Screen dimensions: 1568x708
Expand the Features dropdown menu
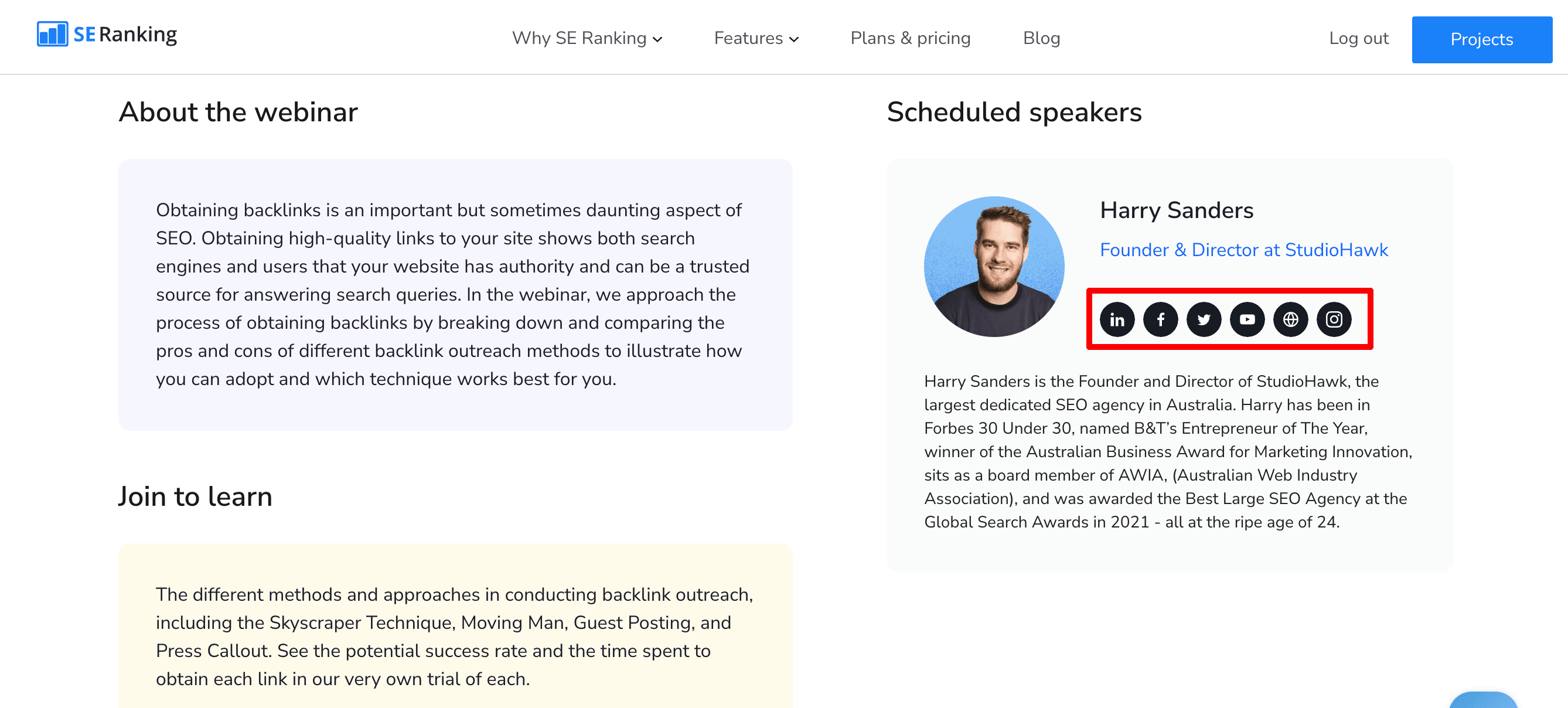[753, 38]
